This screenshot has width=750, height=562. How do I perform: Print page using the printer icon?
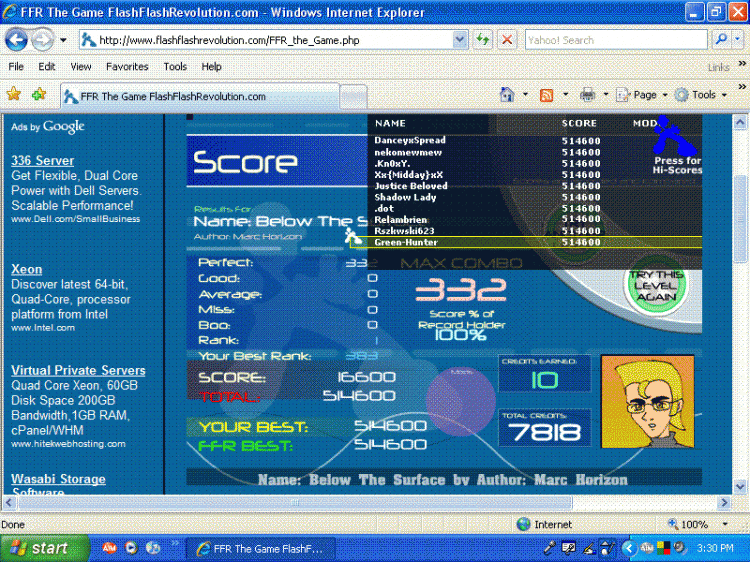coord(587,95)
